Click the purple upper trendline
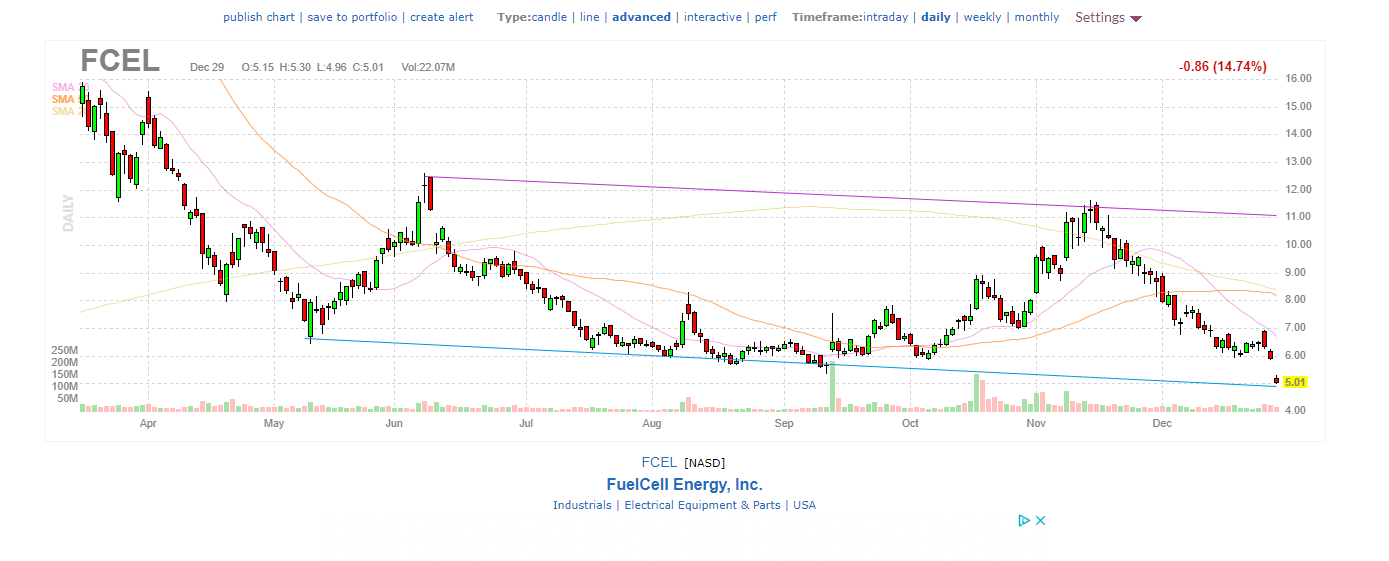The width and height of the screenshot is (1389, 561). click(x=850, y=196)
